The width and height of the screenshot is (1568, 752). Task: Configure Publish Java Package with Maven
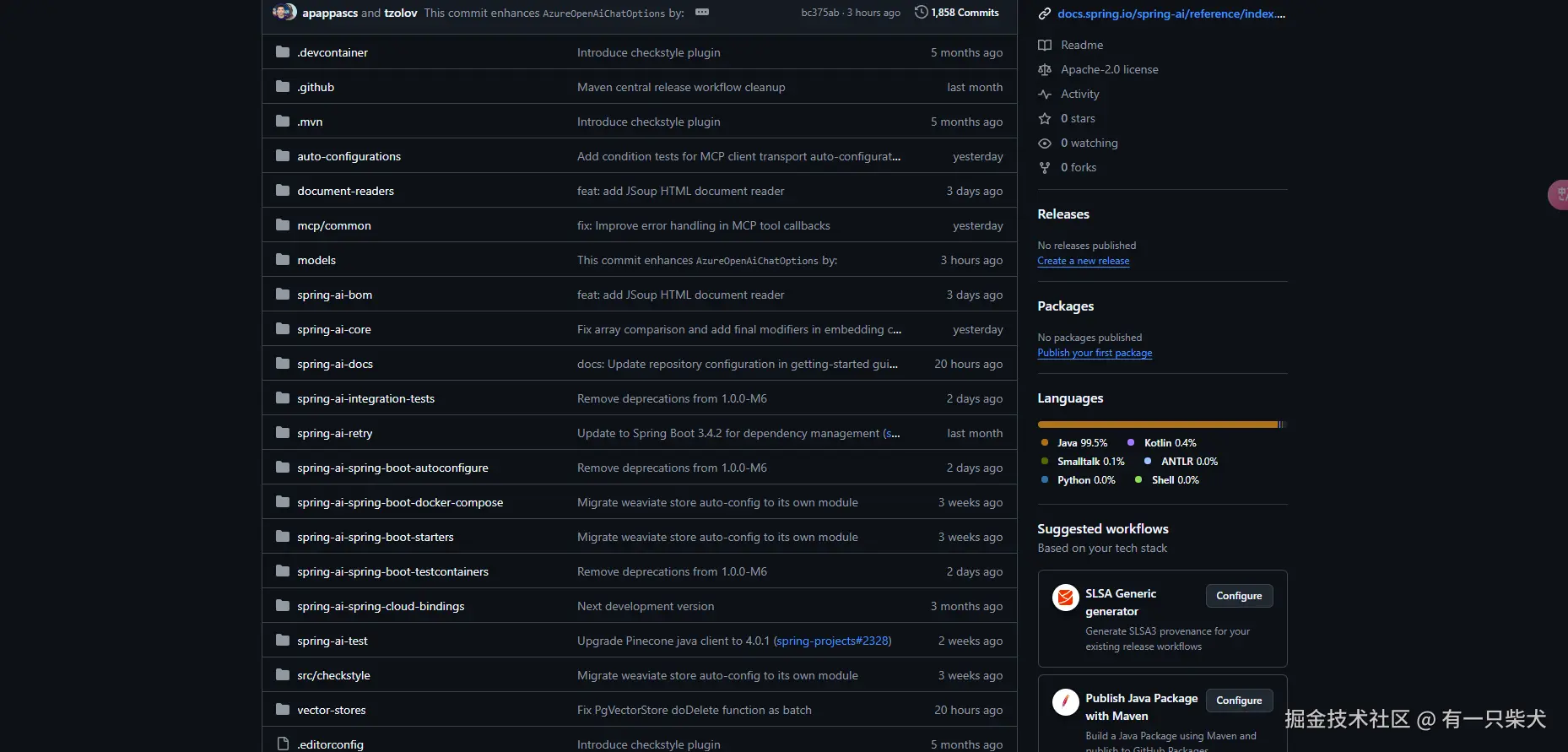(1239, 701)
